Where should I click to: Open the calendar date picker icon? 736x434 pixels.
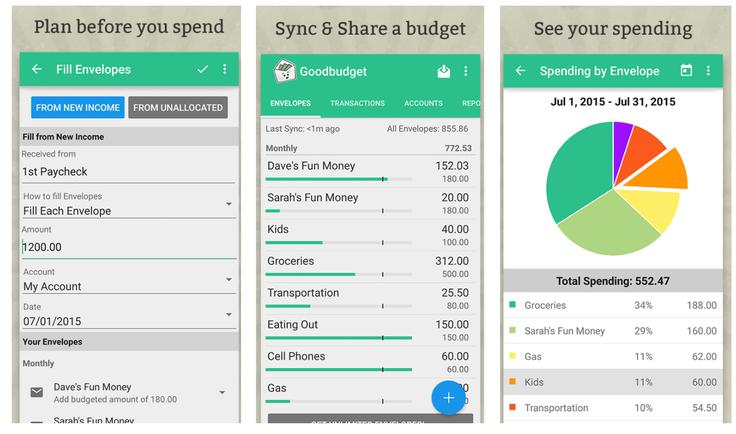tap(686, 70)
